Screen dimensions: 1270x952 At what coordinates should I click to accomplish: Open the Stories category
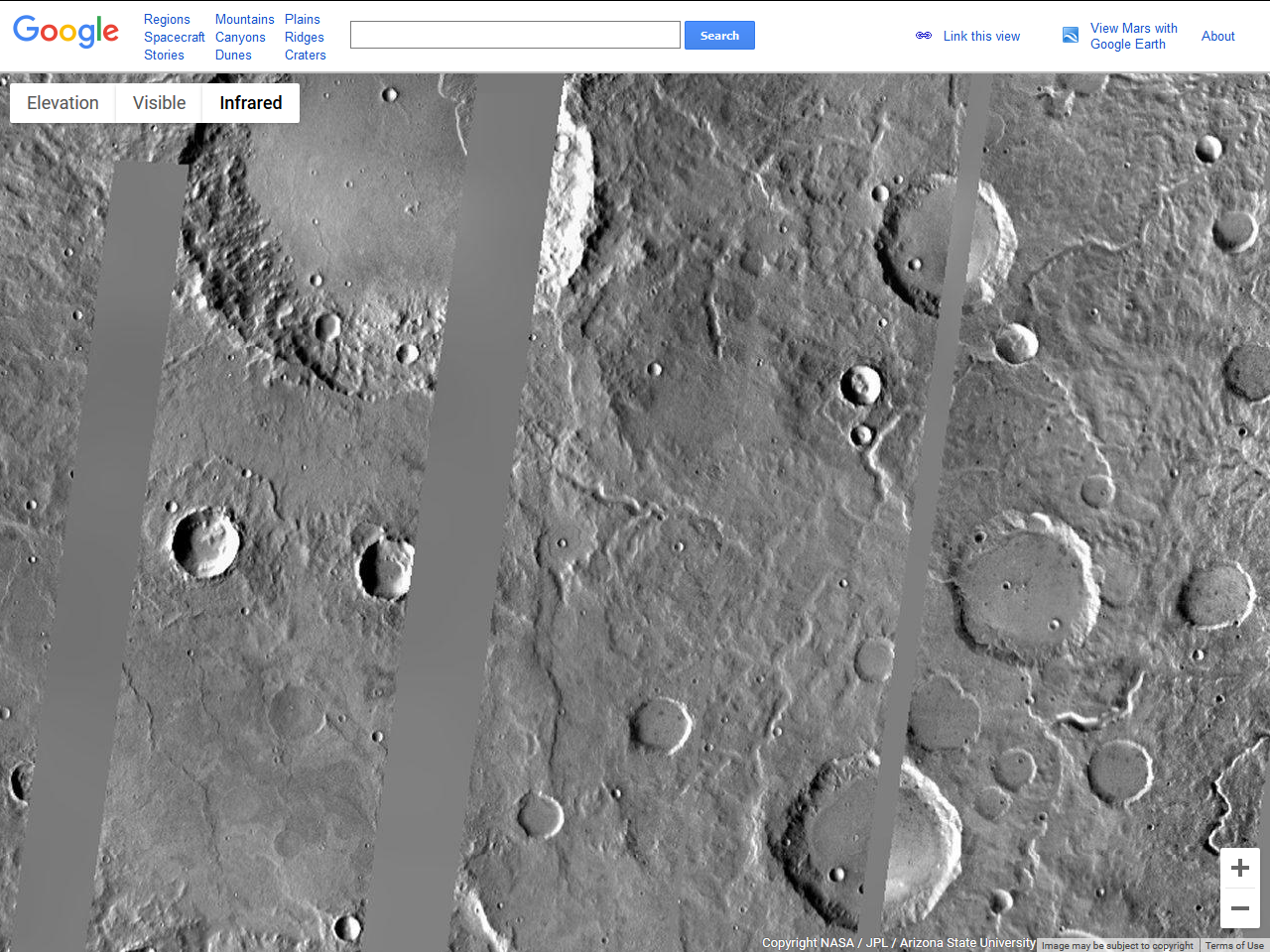coord(164,55)
